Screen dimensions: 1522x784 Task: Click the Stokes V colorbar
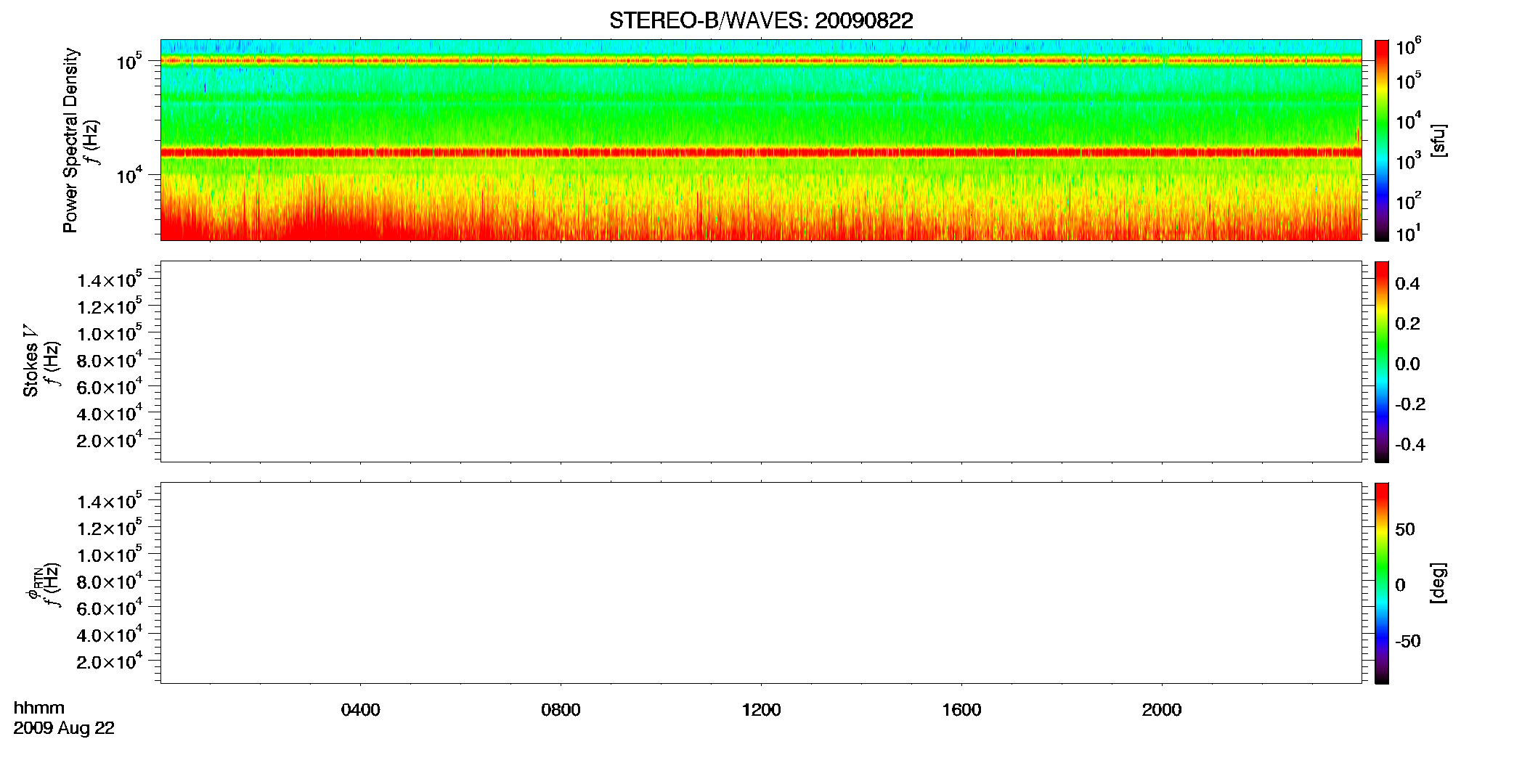click(1382, 362)
